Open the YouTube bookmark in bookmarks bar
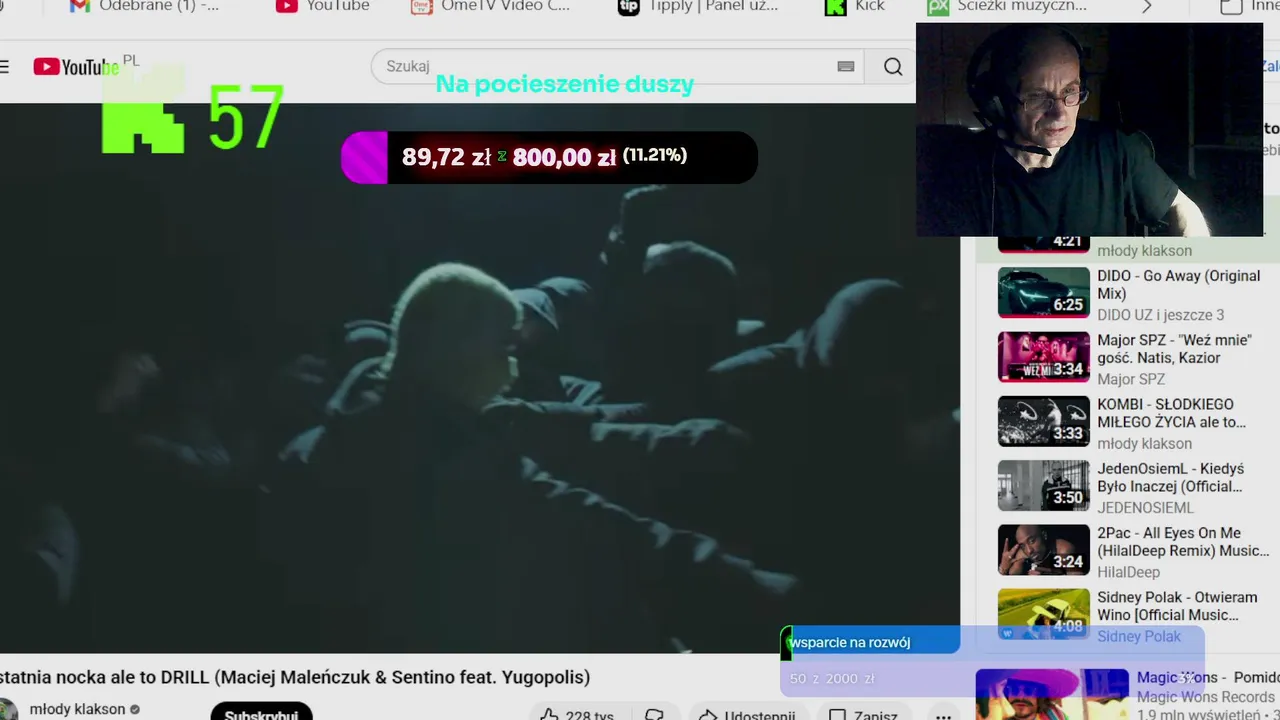This screenshot has height=720, width=1280. 323,6
